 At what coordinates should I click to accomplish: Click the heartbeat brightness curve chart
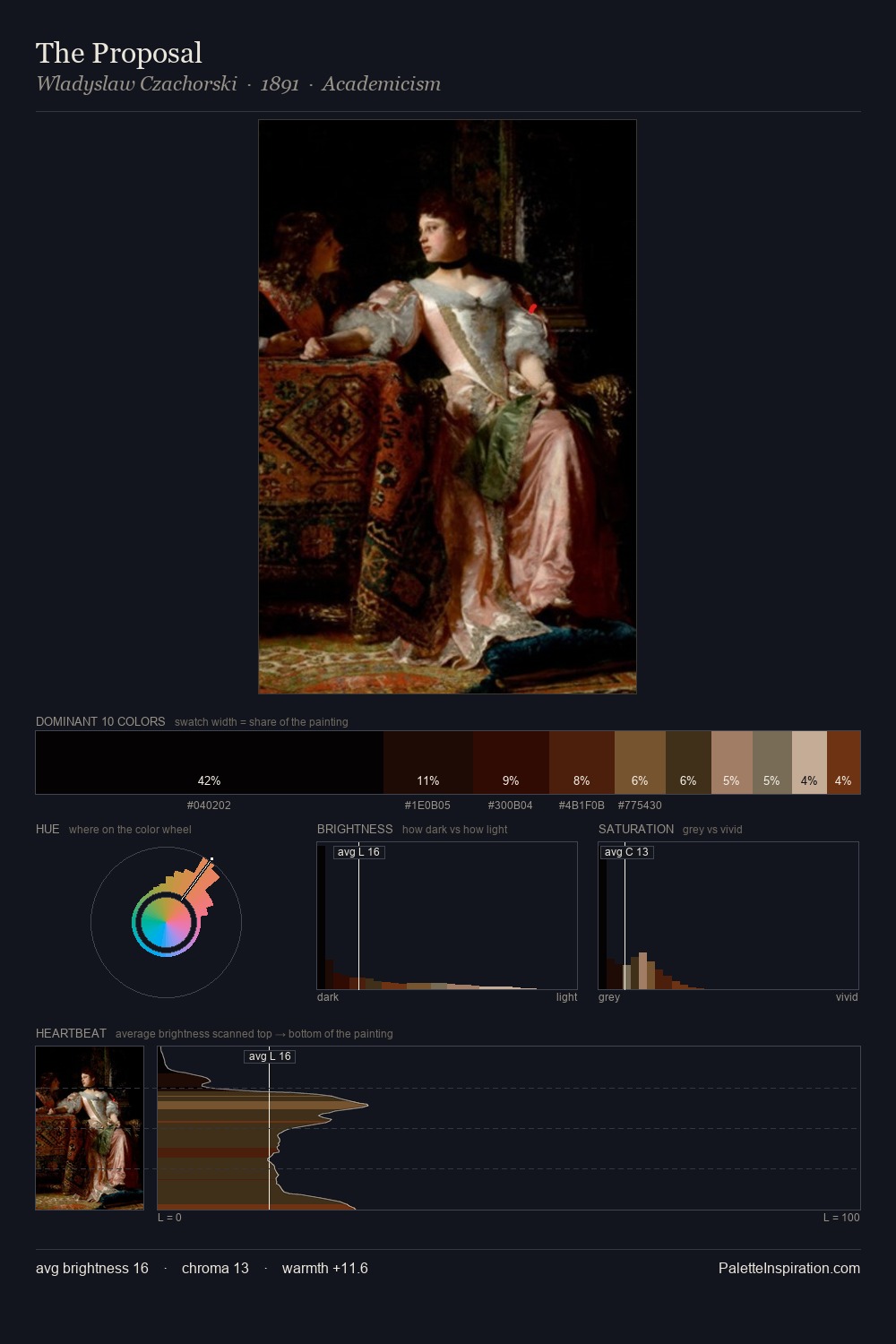pos(509,1128)
